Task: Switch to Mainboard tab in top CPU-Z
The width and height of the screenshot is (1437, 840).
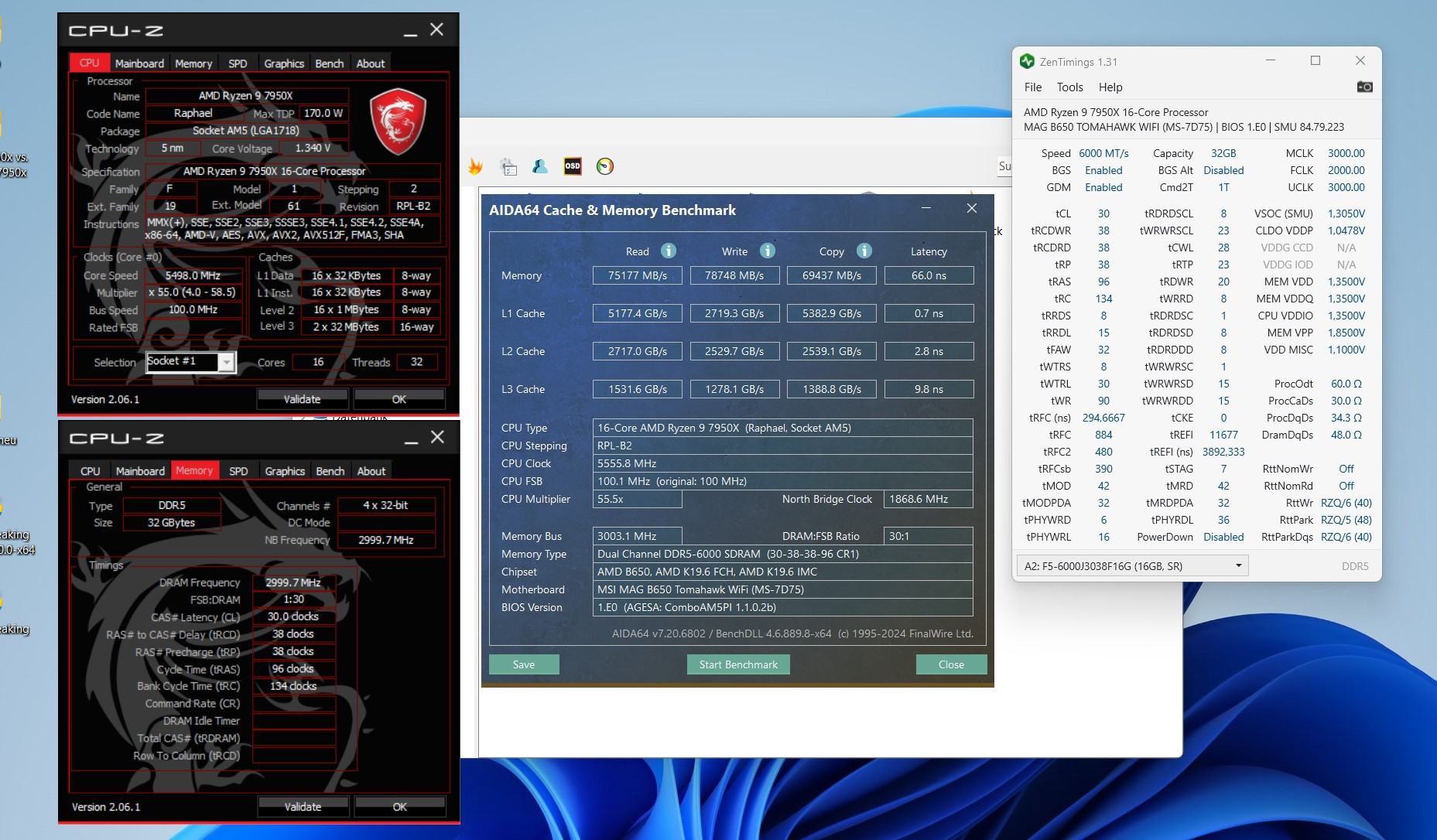Action: pos(139,63)
